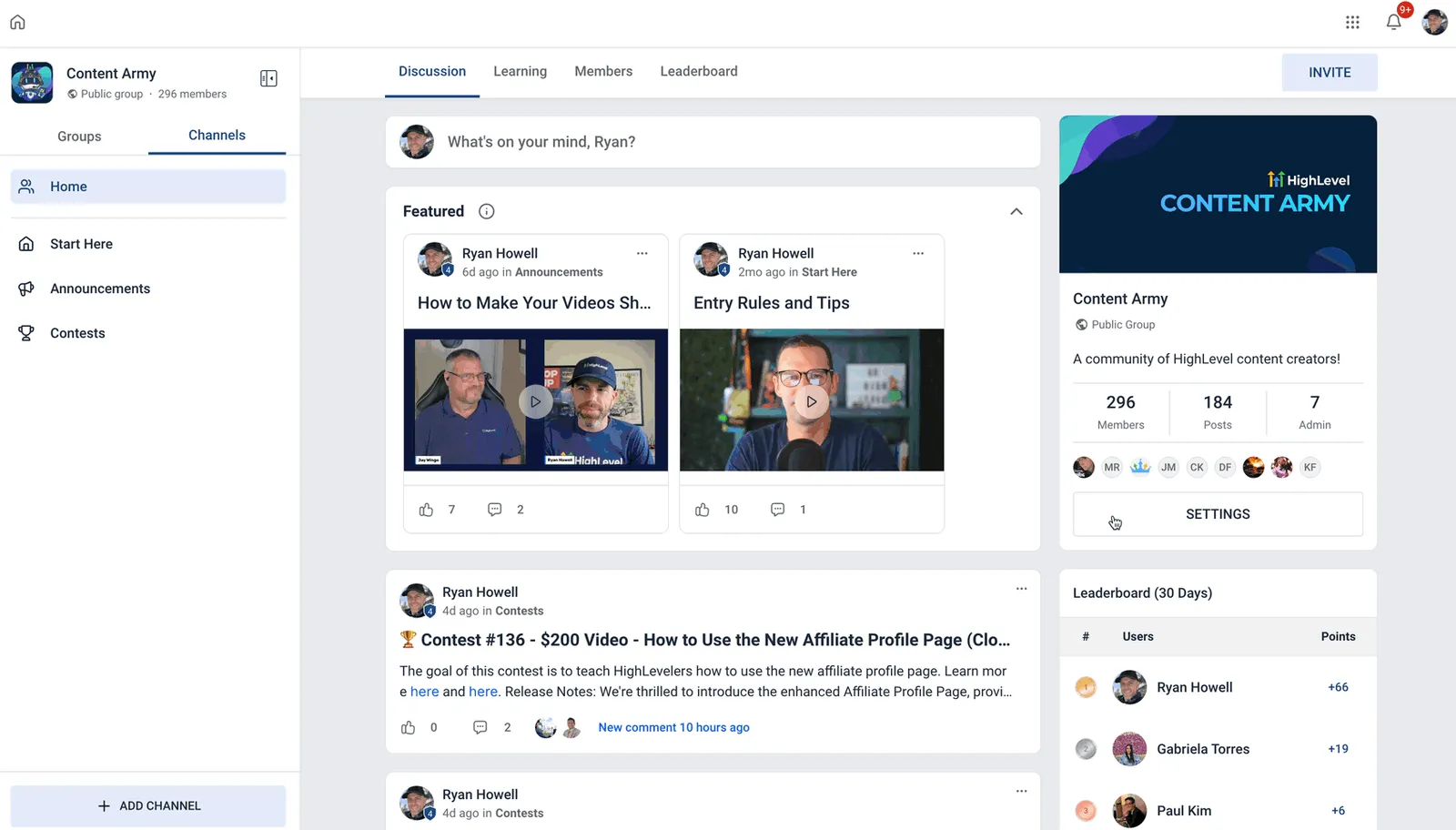This screenshot has width=1456, height=830.
Task: Select the Groups sidebar tab
Action: (79, 136)
